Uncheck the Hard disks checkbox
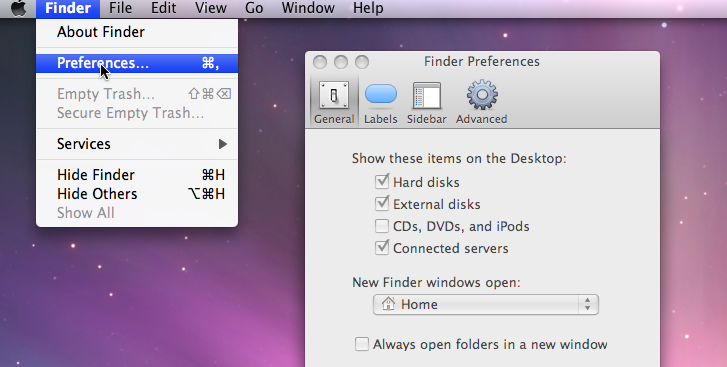 382,182
